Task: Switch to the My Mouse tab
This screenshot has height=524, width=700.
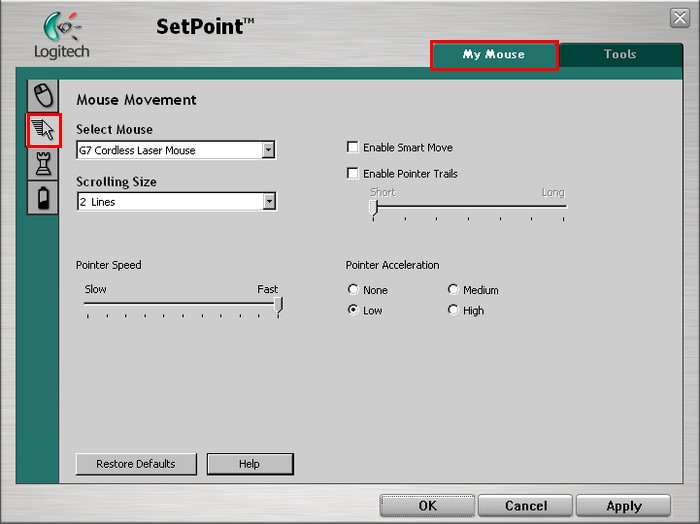Action: point(494,55)
